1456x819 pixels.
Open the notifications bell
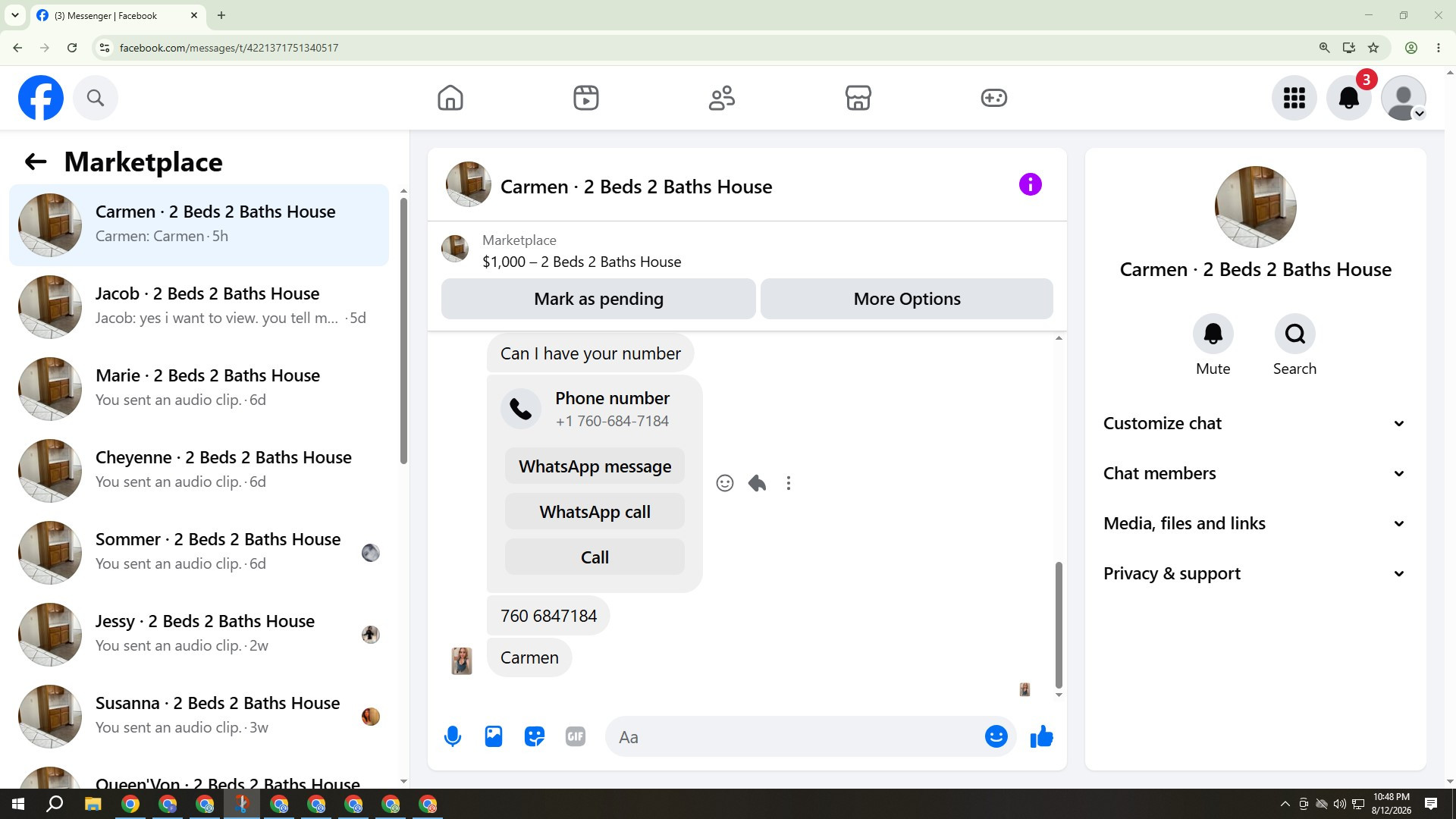pyautogui.click(x=1349, y=98)
